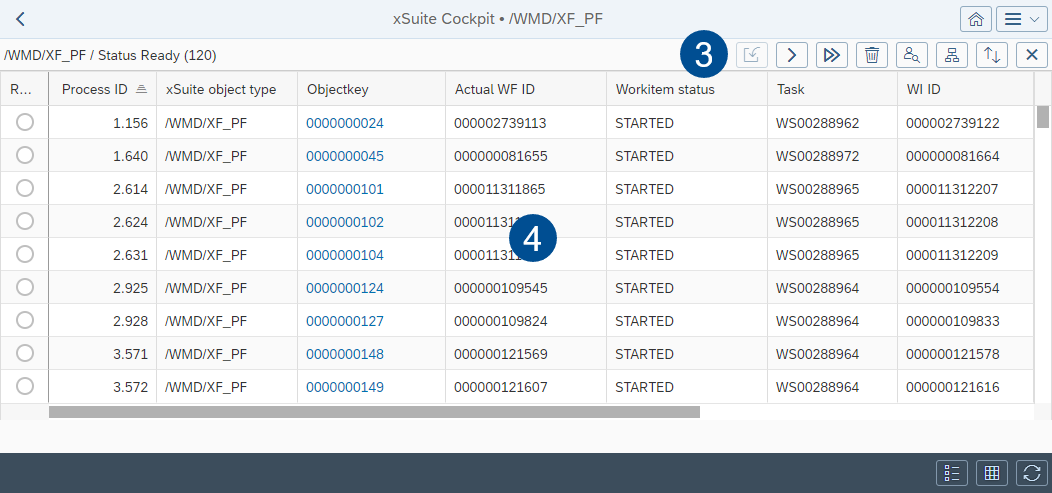Open the hamburger menu dropdown in the header
Screen dimensions: 1052x493
[x=1020, y=19]
